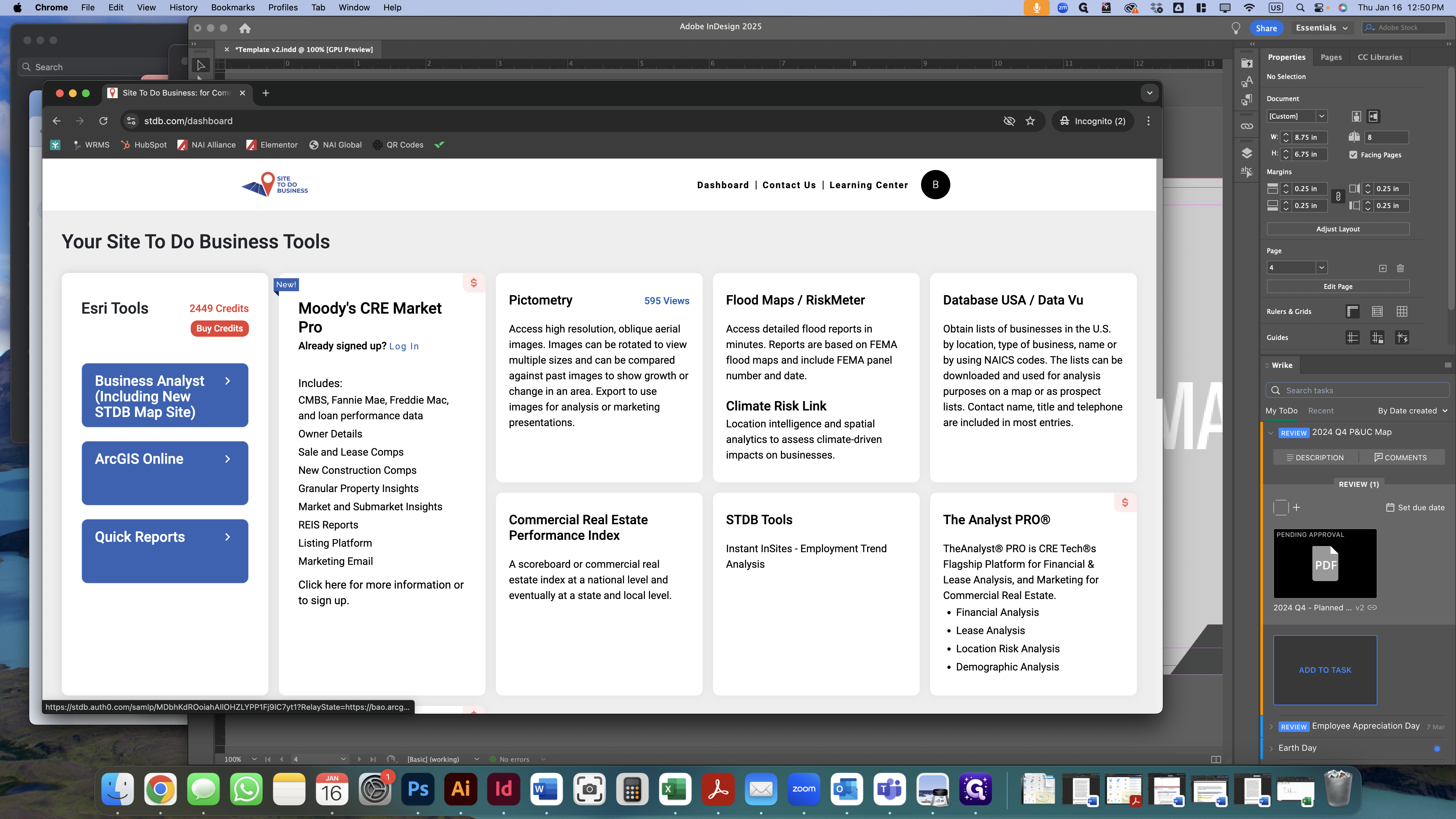Viewport: 1456px width, 819px height.
Task: Open Microsoft Teams from the Dock
Action: tap(890, 789)
